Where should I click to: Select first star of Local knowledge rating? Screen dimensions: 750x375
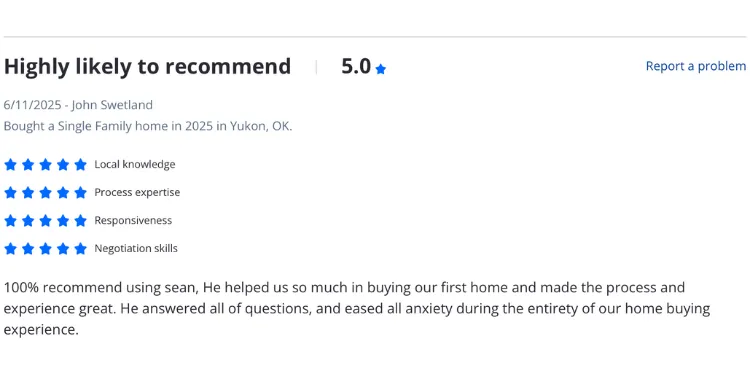[x=10, y=165]
